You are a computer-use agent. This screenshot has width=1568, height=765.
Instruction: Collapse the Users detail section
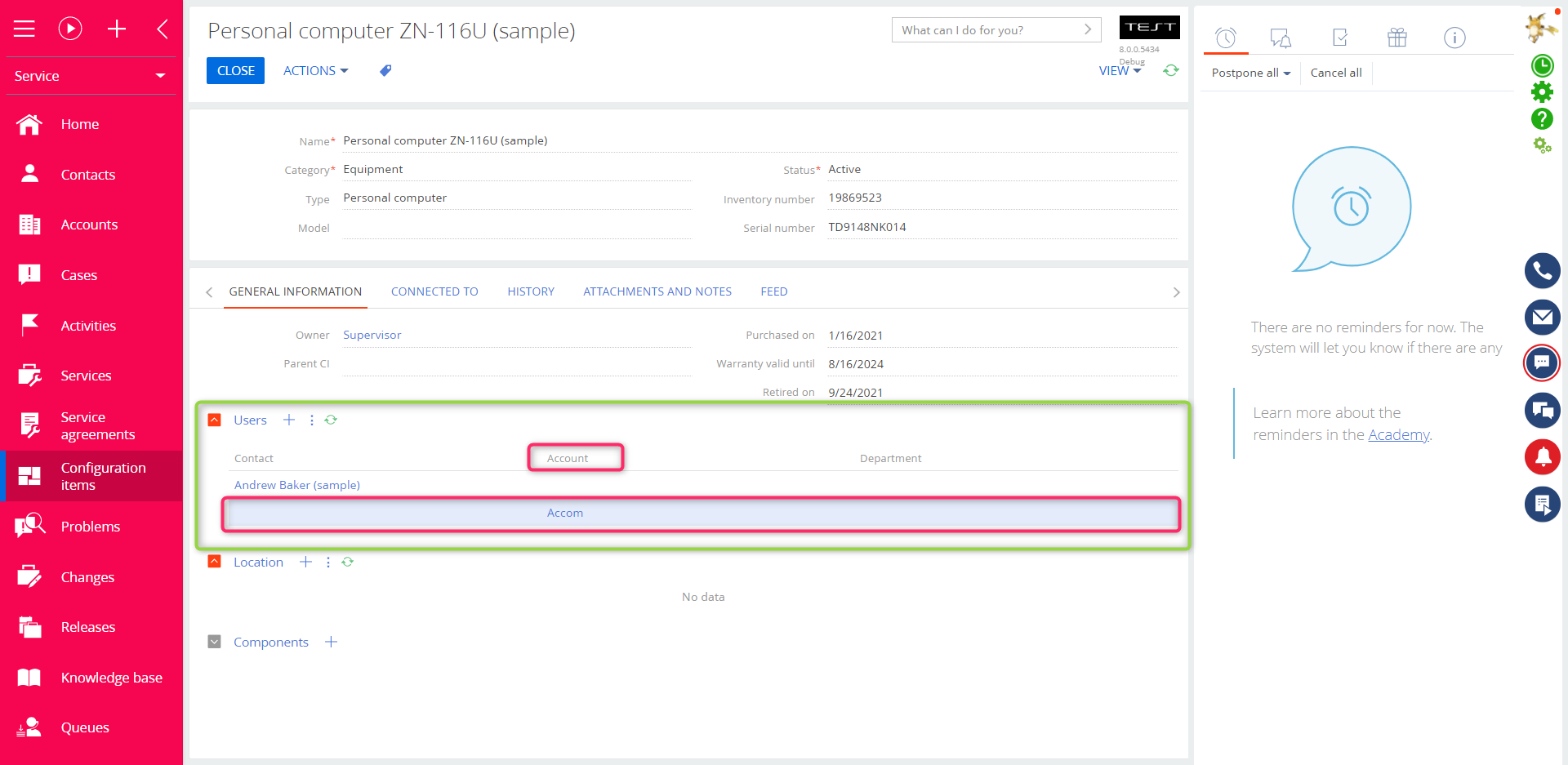pos(215,420)
